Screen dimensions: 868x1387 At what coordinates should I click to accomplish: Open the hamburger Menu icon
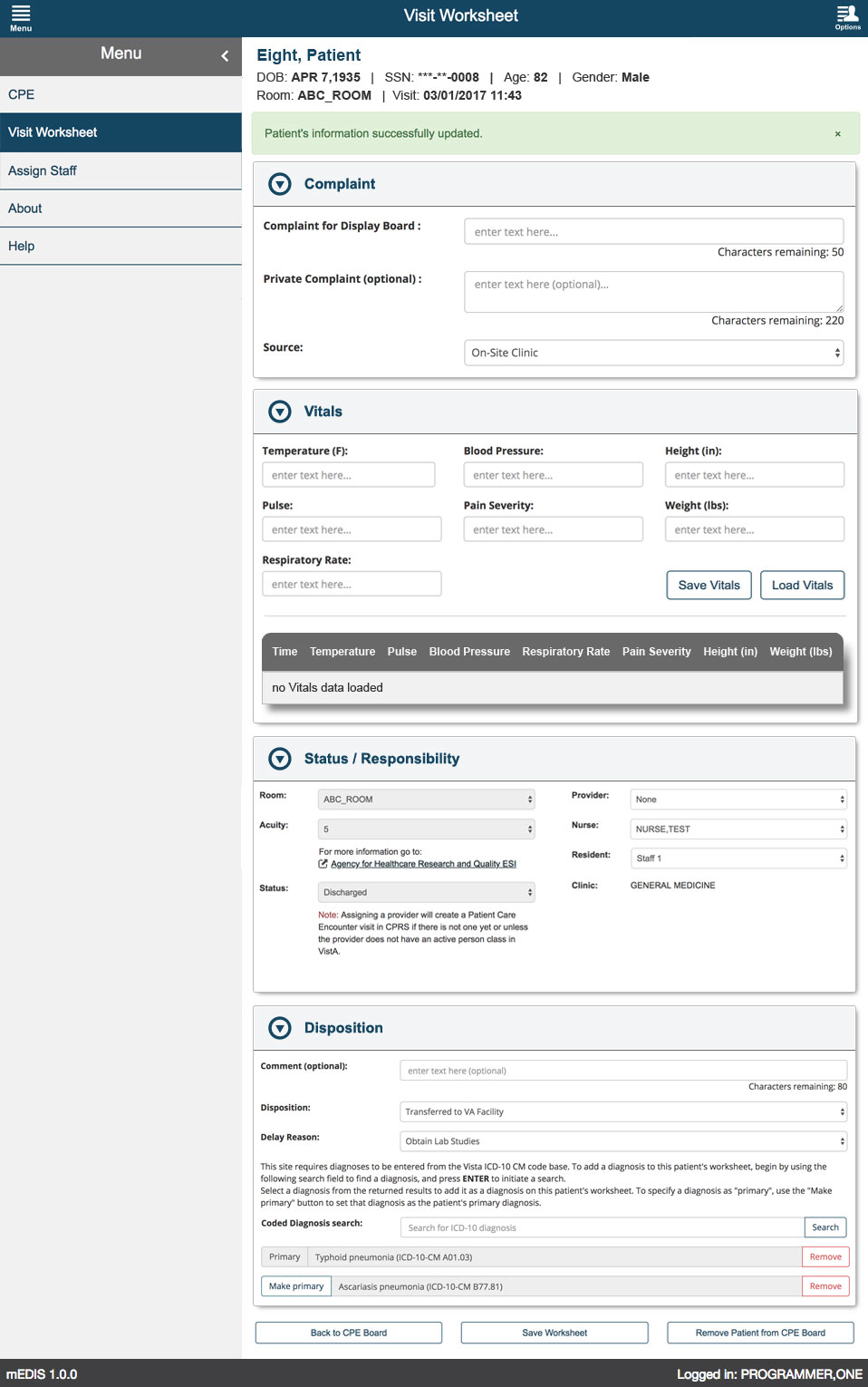tap(21, 17)
